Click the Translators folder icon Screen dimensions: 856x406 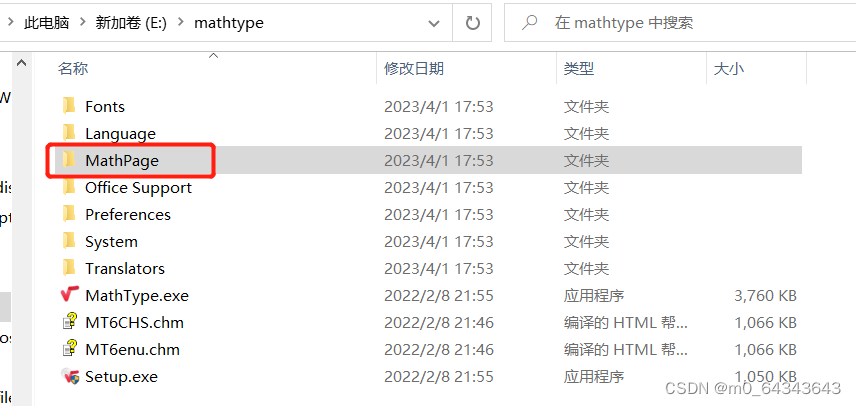pyautogui.click(x=69, y=268)
